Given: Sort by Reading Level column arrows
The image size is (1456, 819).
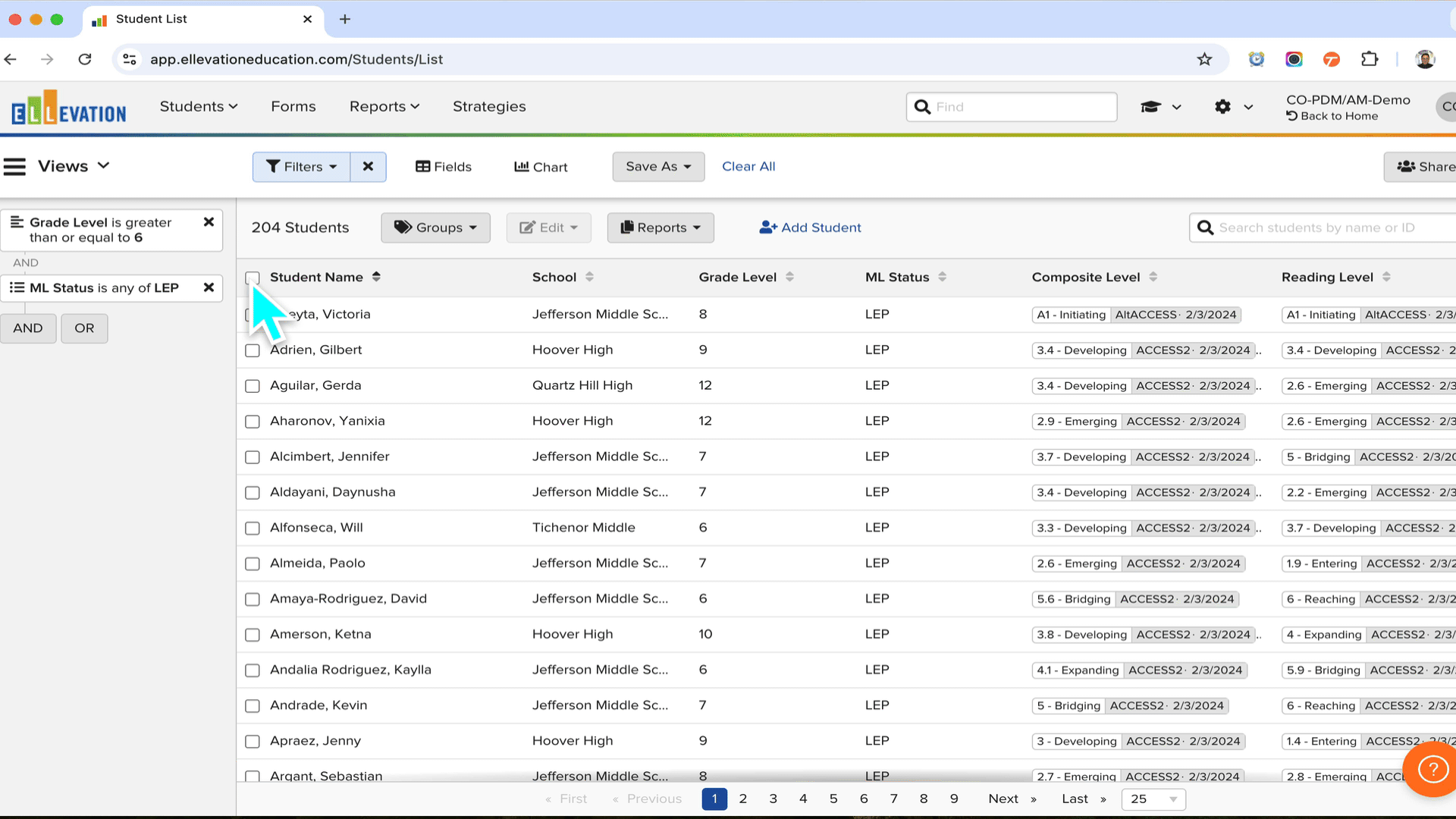Looking at the screenshot, I should click(1386, 277).
